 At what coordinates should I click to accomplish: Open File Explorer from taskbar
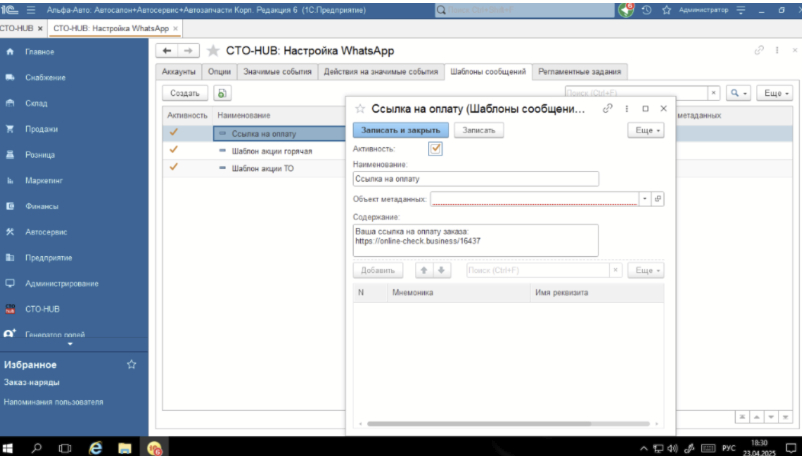[125, 448]
